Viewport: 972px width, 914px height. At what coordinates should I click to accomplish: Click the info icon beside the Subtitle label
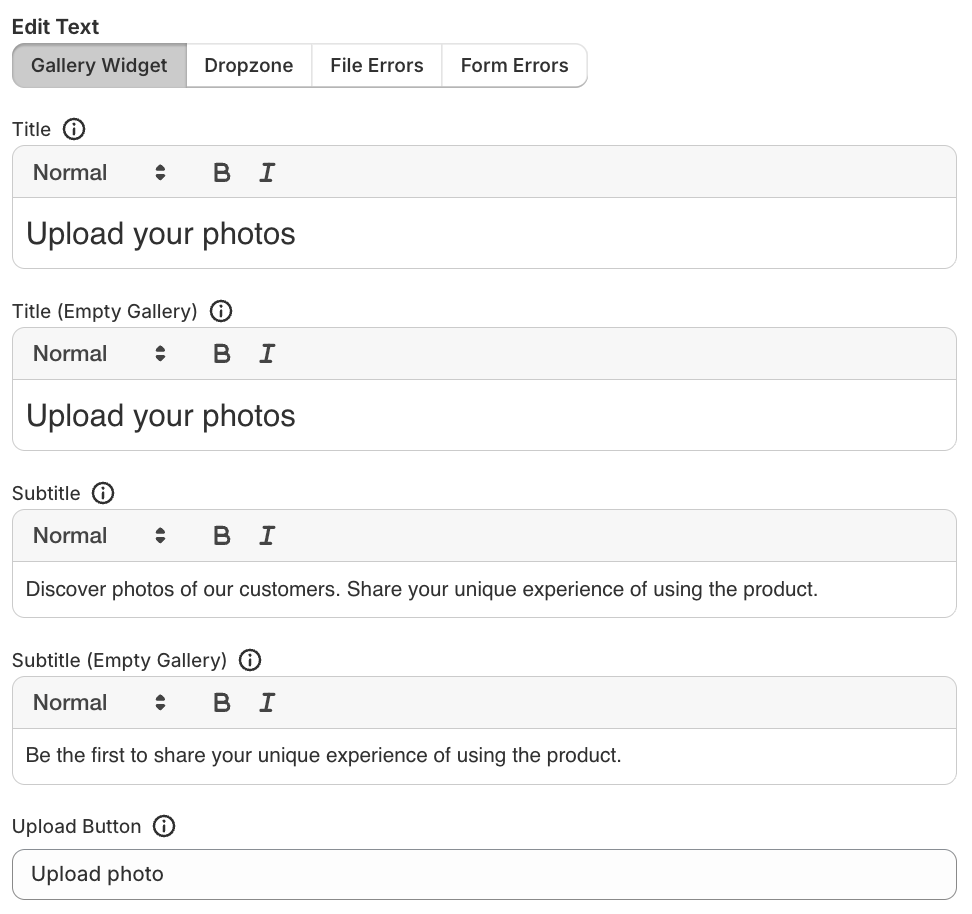point(103,493)
